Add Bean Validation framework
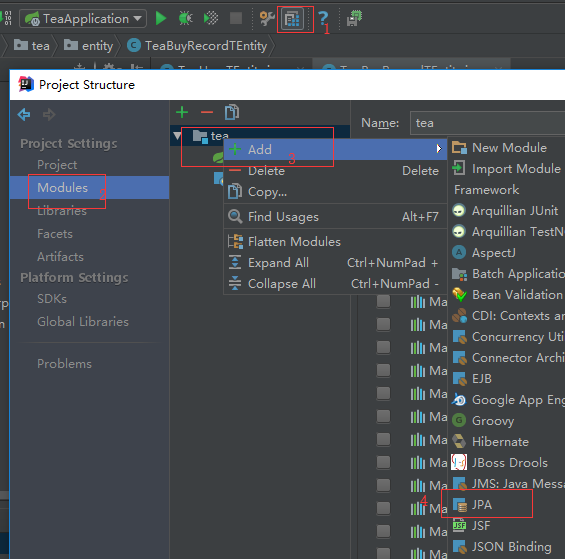This screenshot has width=565, height=559. [x=507, y=295]
